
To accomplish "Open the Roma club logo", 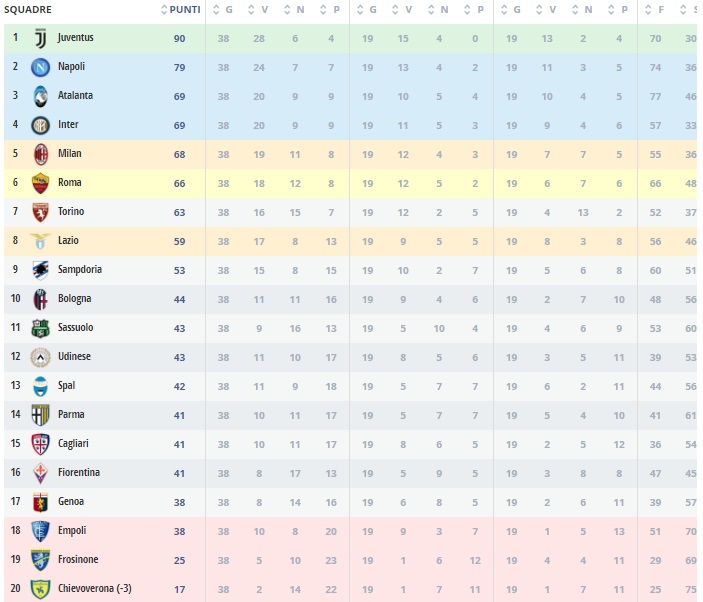I will [41, 183].
